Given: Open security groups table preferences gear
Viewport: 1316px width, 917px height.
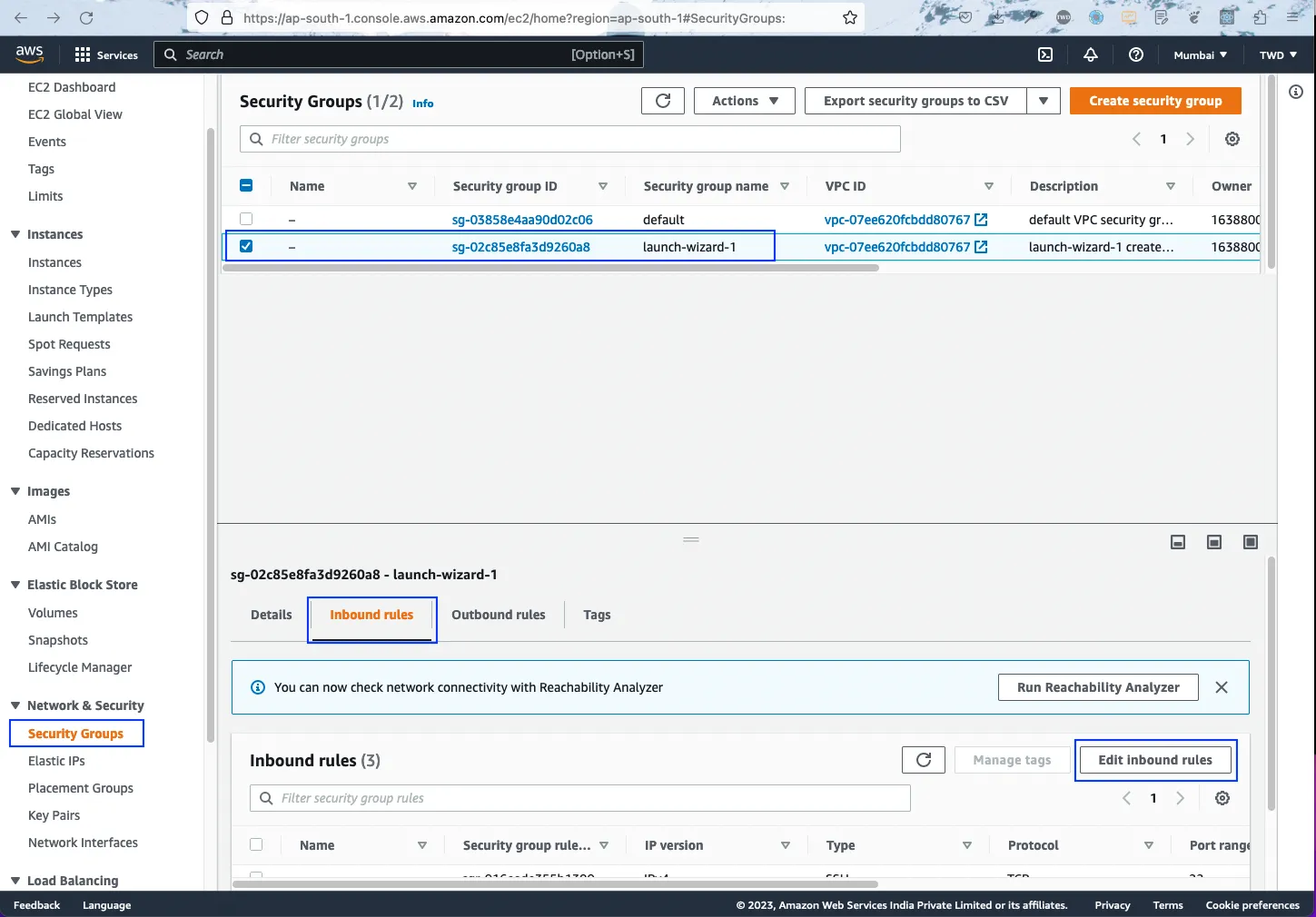Looking at the screenshot, I should pos(1232,139).
